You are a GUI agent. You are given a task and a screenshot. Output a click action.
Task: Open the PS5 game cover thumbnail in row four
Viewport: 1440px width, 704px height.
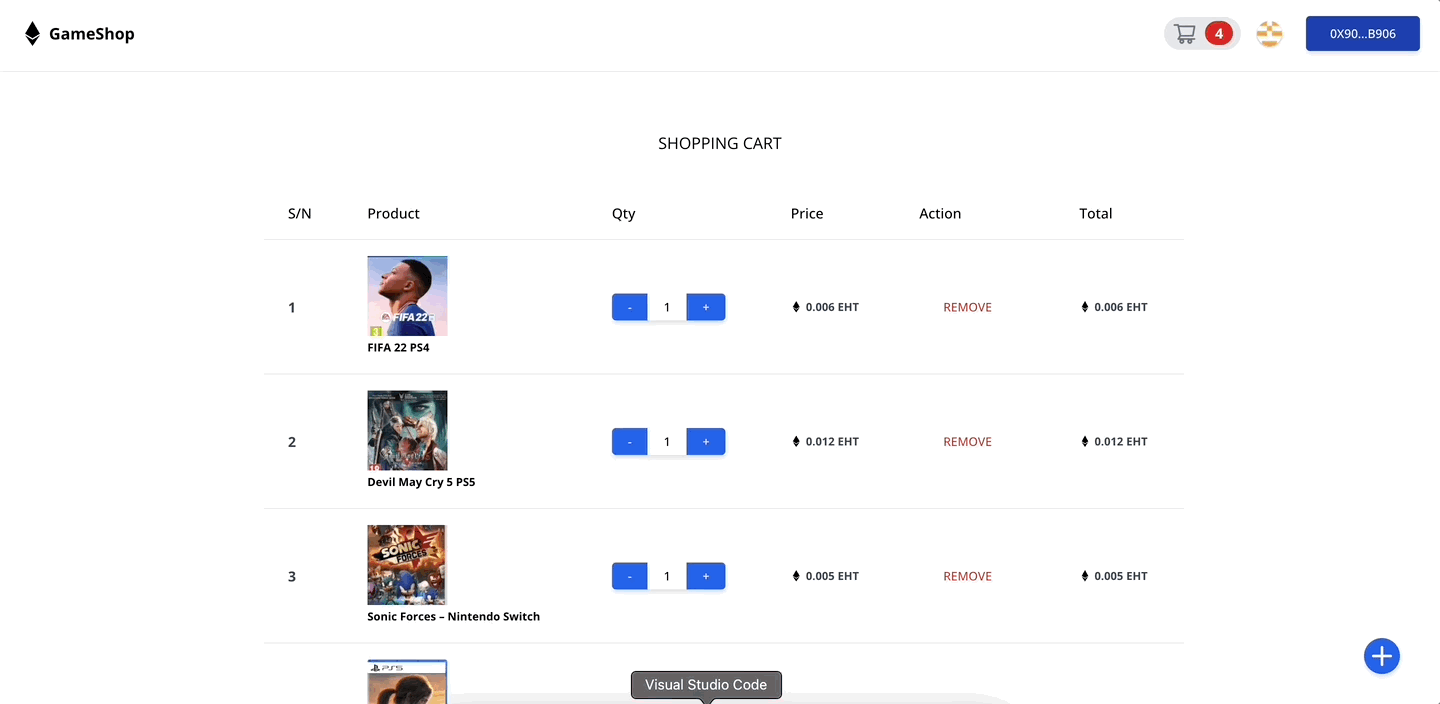pos(407,682)
